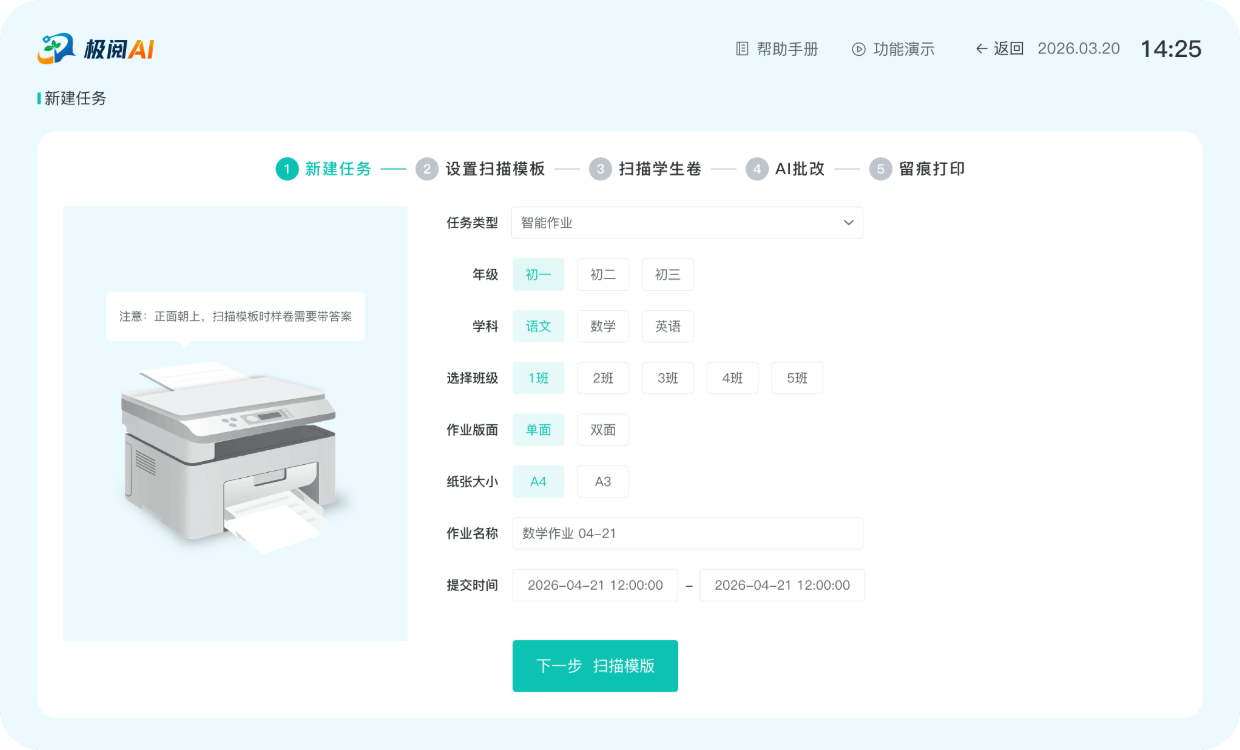Click 下一步 扫描模版 button

coord(595,666)
